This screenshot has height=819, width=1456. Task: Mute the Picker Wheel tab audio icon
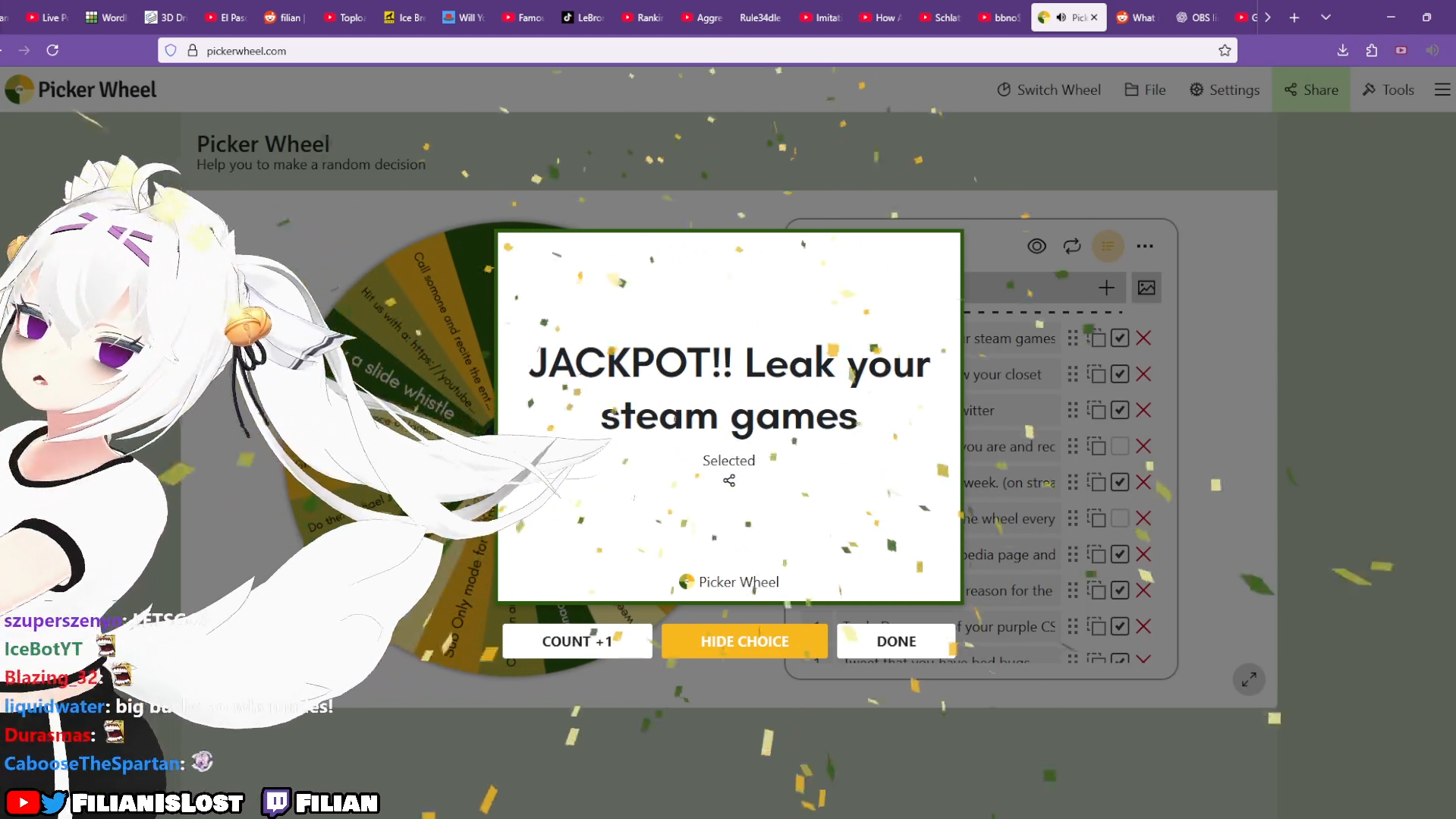(x=1061, y=17)
